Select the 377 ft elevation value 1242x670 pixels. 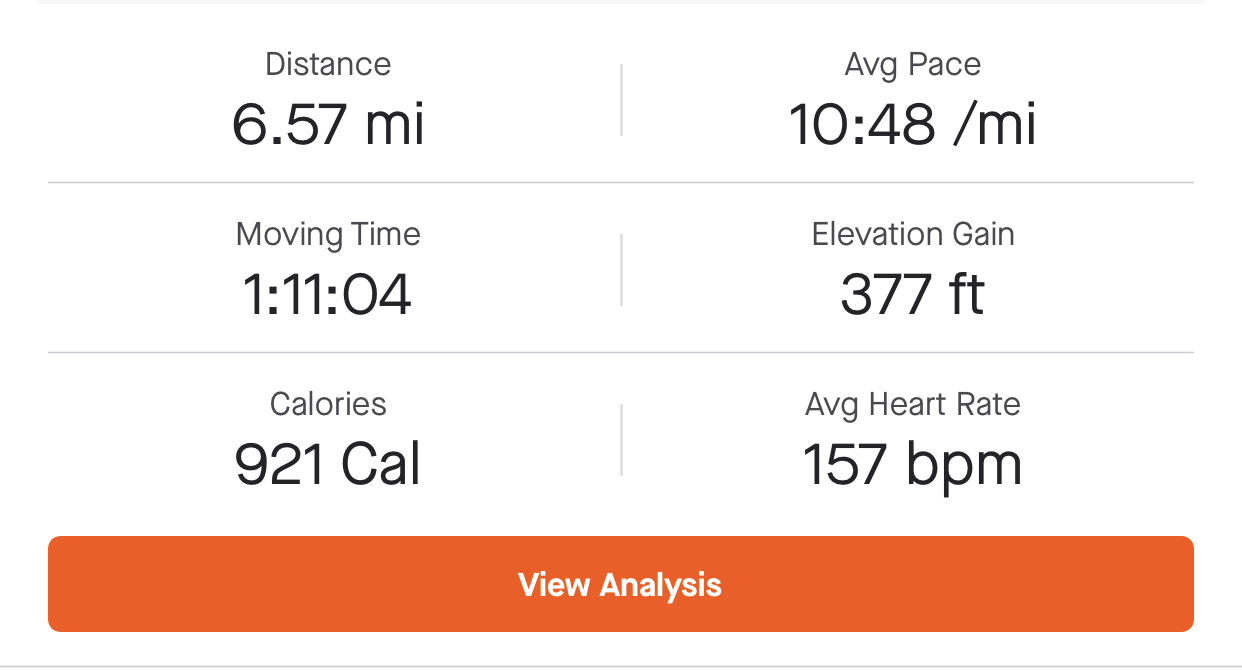(913, 295)
